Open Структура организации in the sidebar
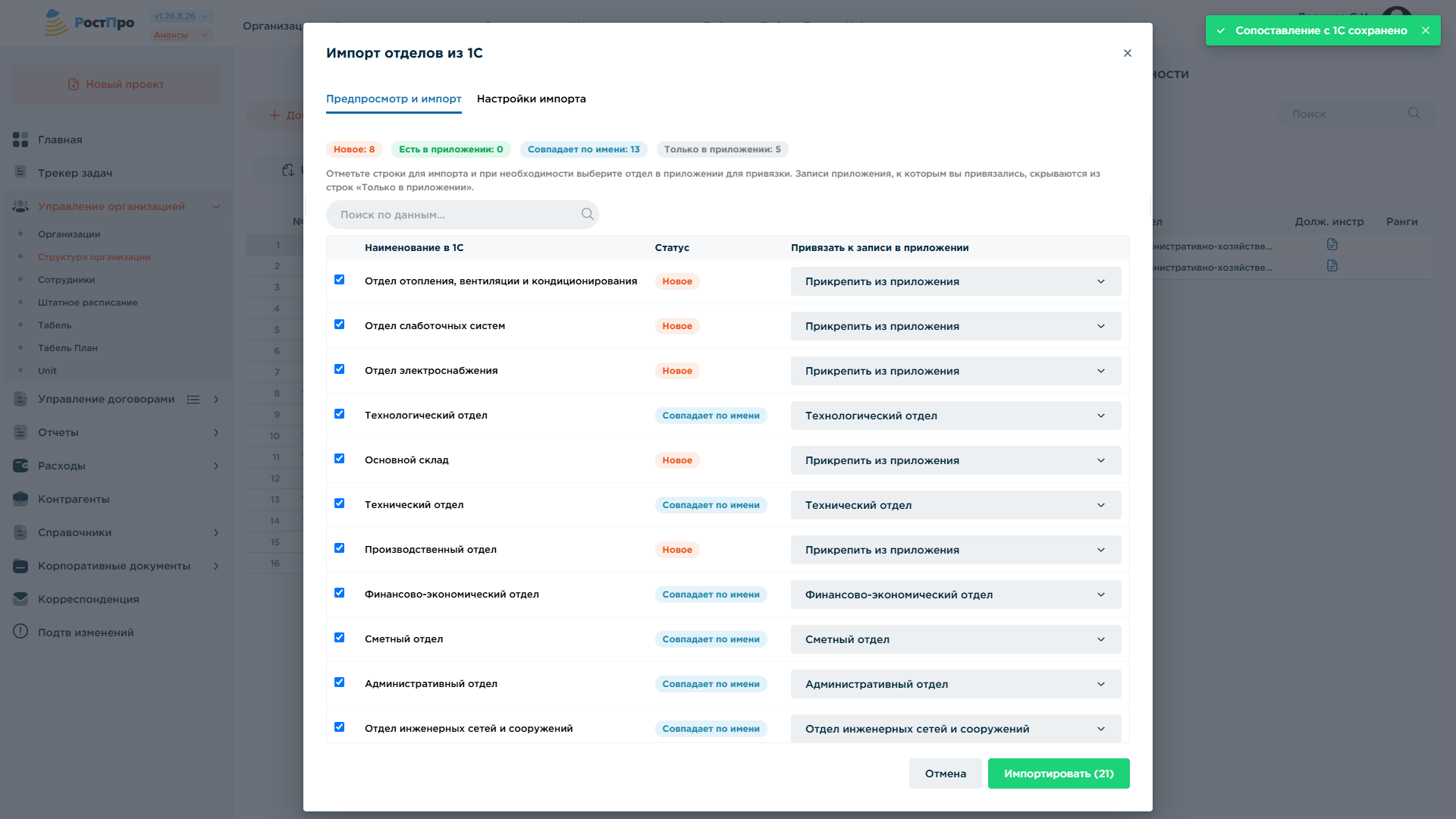 click(x=94, y=257)
